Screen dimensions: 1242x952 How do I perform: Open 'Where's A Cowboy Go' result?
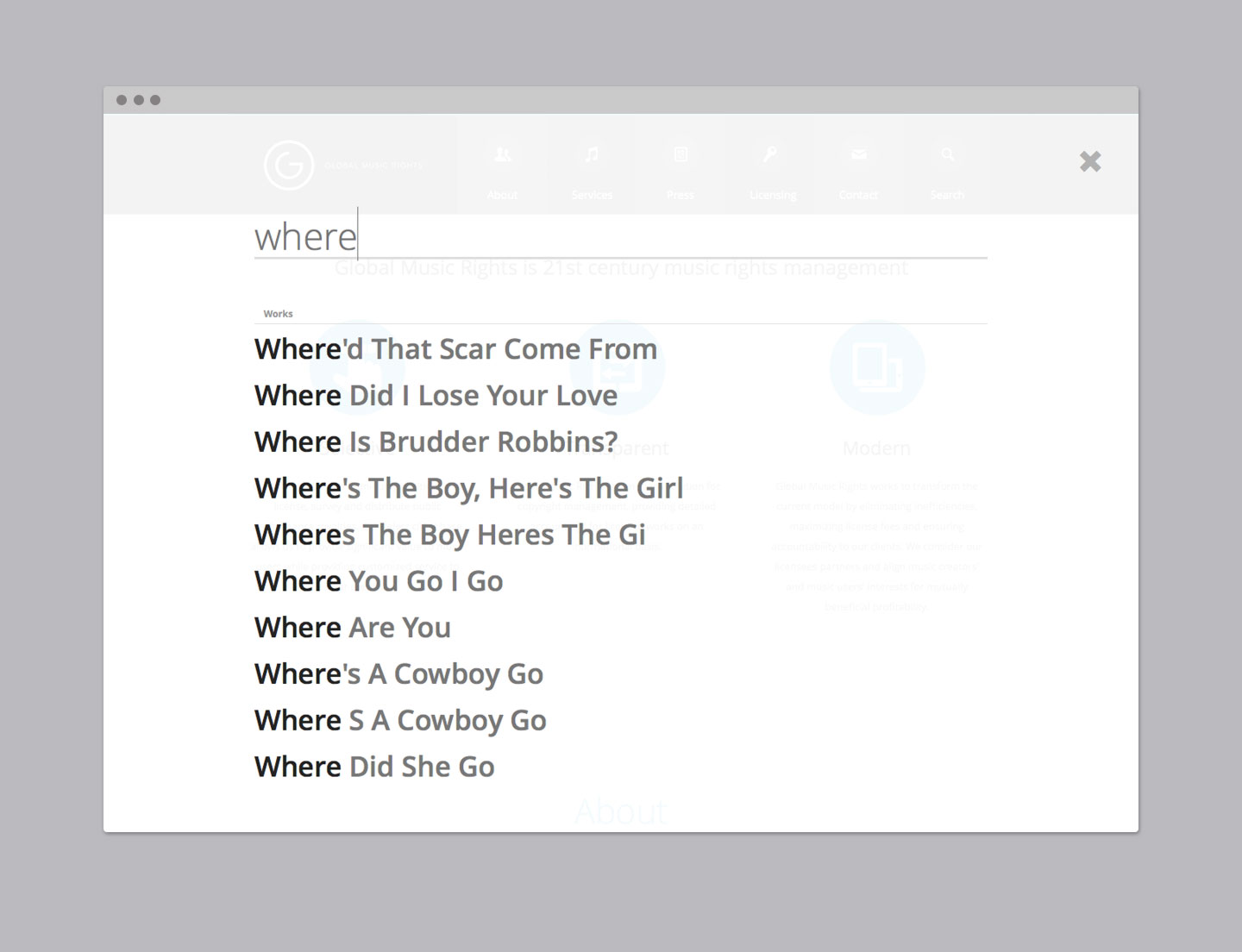point(398,675)
